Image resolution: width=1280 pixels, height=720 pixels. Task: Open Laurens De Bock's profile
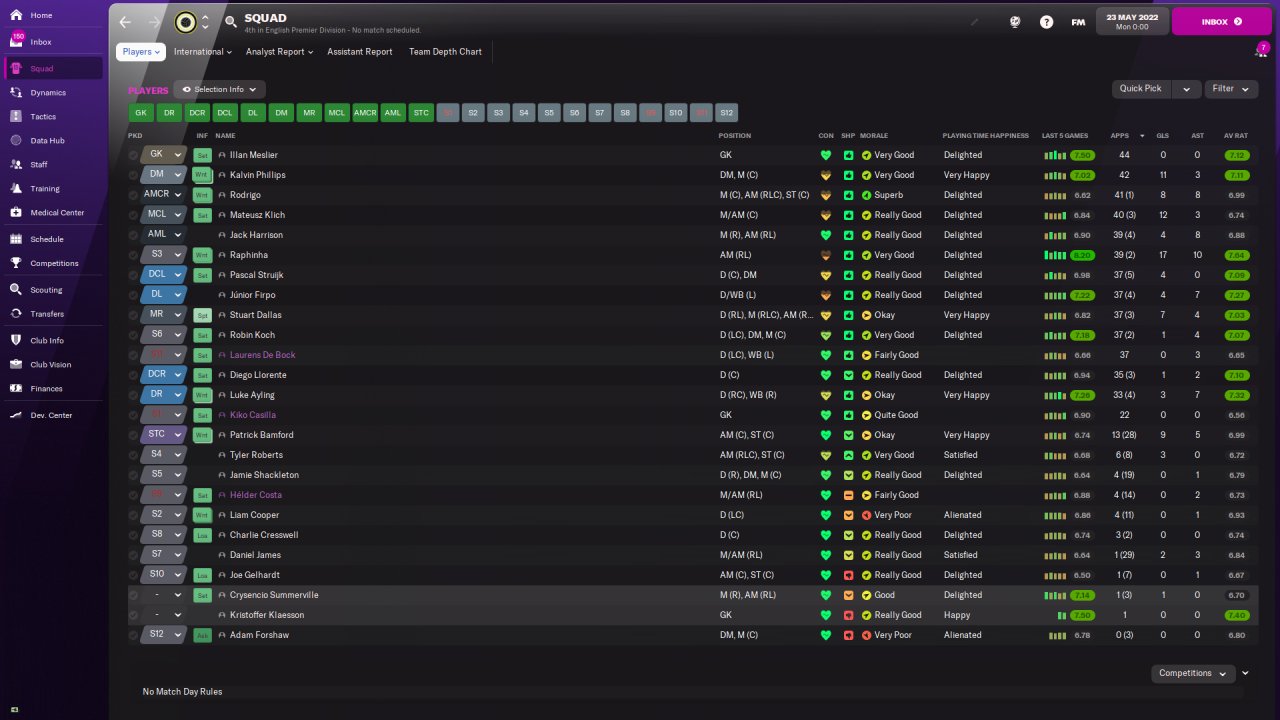point(263,355)
